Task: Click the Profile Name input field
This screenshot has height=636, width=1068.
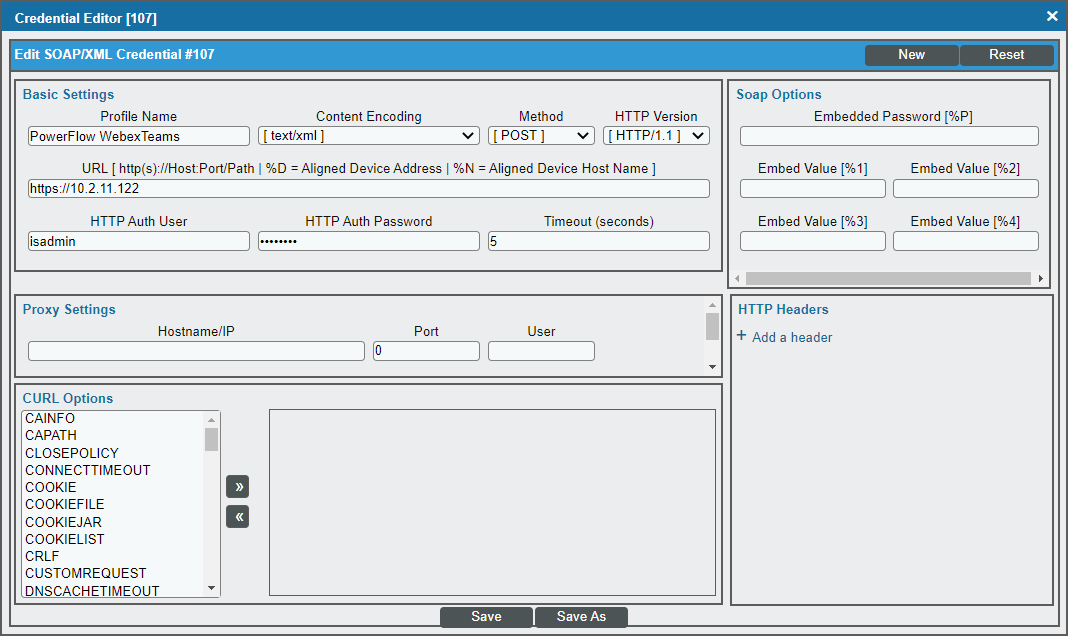Action: (138, 135)
